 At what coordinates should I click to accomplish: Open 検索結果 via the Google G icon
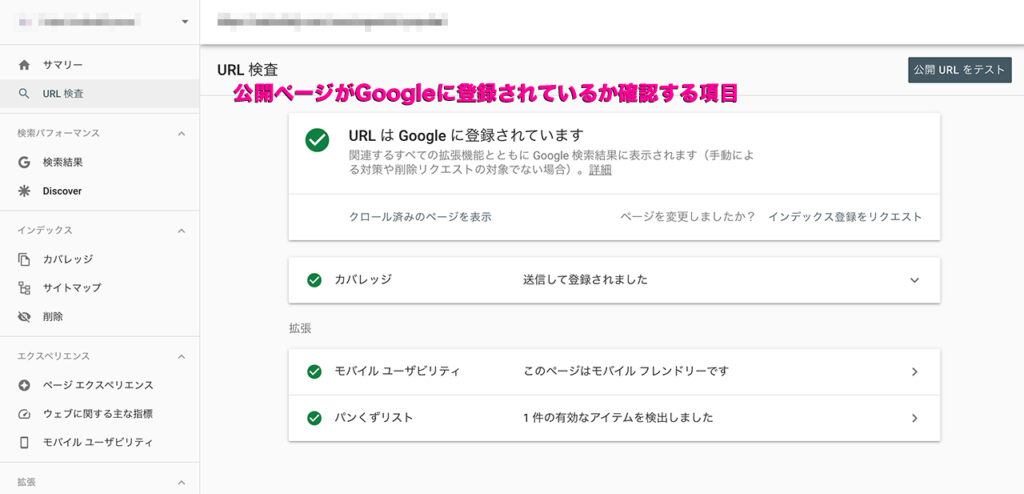[24, 163]
